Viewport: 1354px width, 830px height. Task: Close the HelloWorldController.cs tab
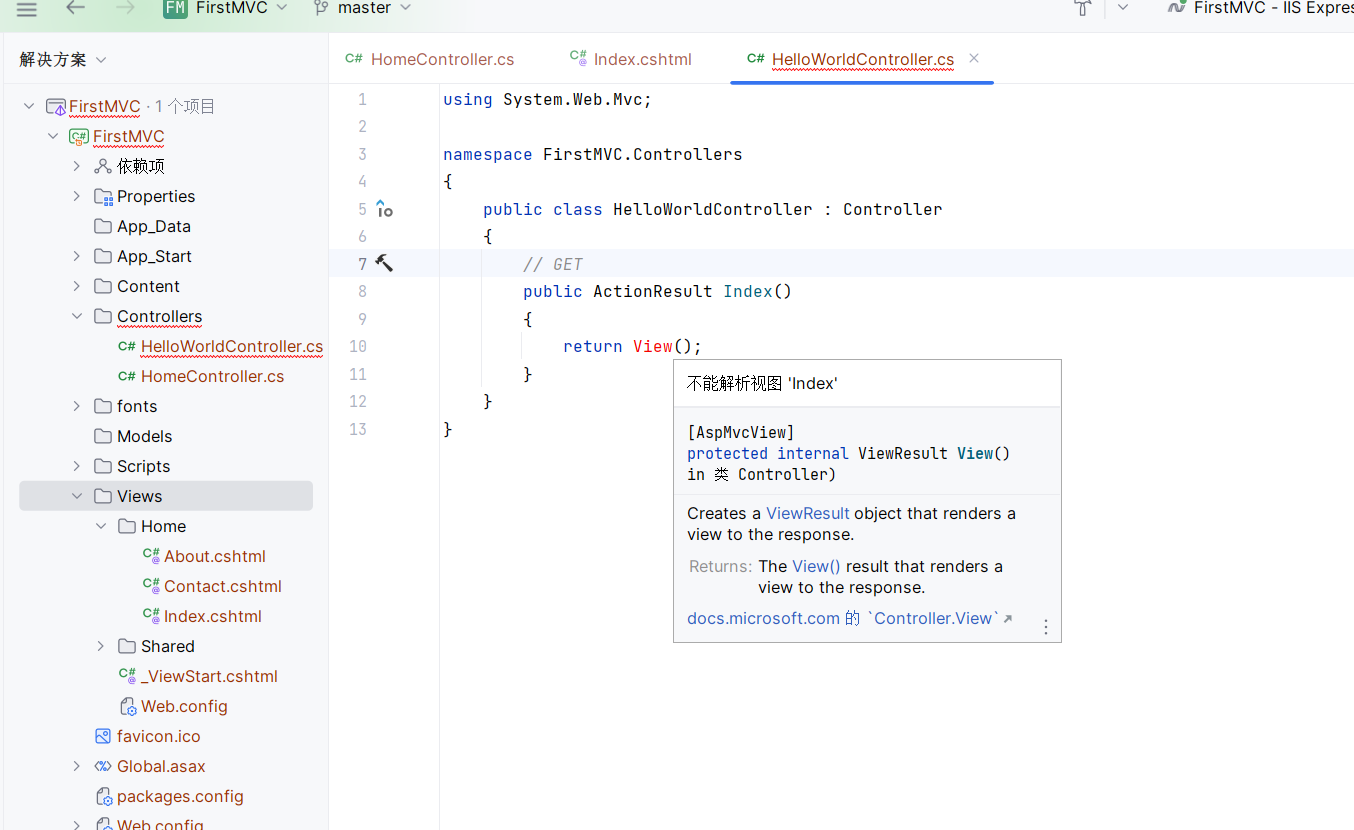973,59
